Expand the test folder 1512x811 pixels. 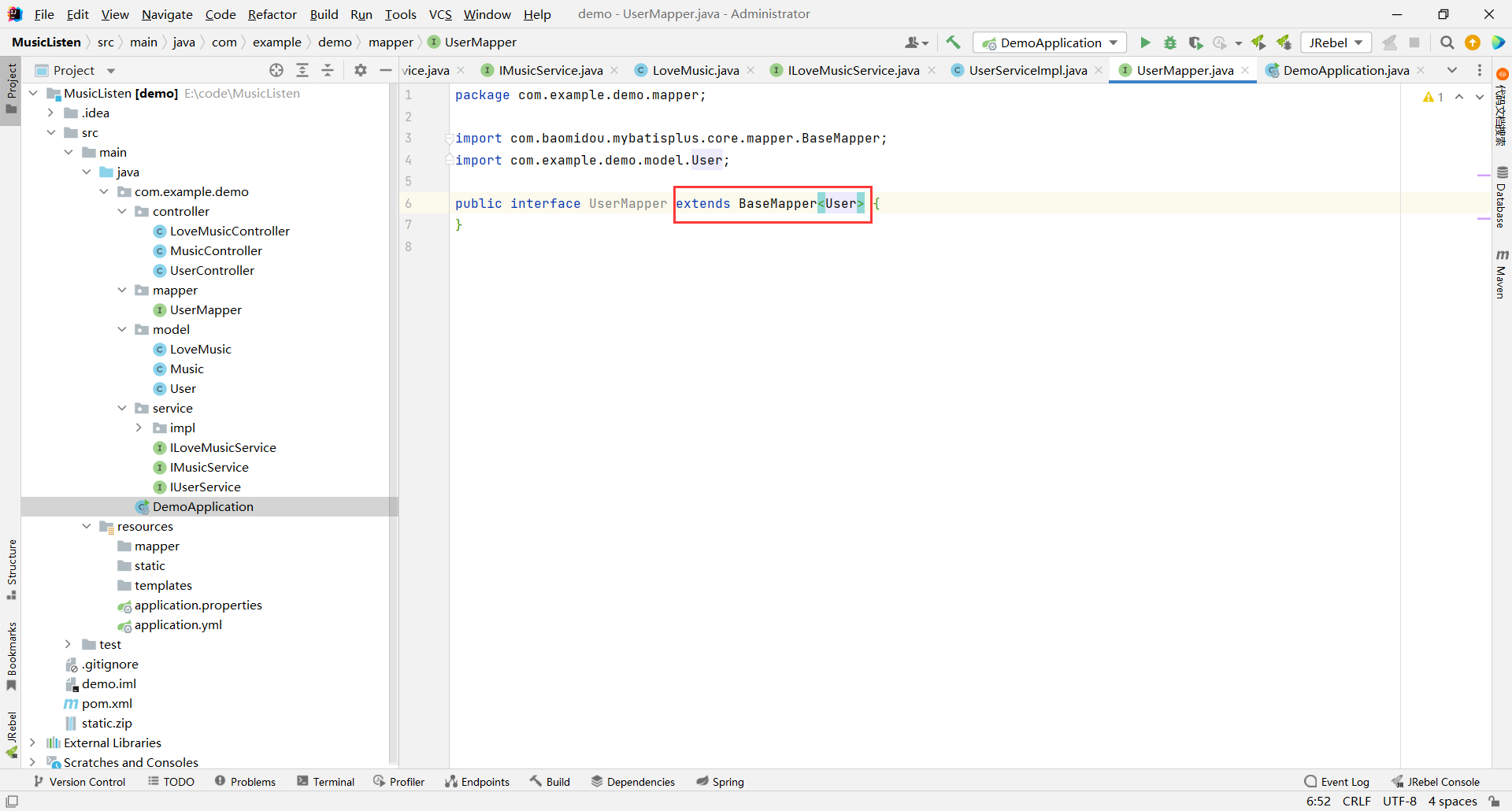pyautogui.click(x=69, y=644)
